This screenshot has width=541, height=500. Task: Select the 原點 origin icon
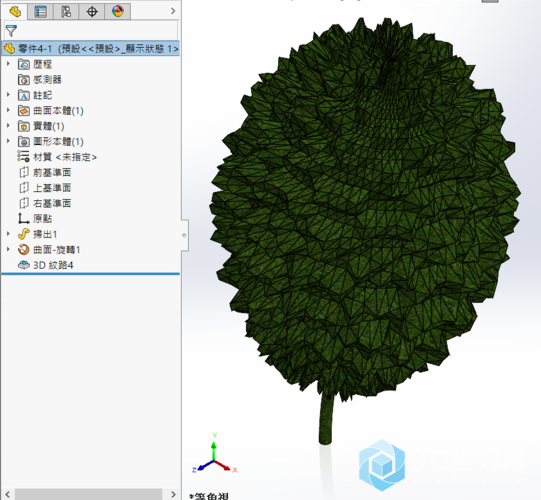[x=23, y=218]
